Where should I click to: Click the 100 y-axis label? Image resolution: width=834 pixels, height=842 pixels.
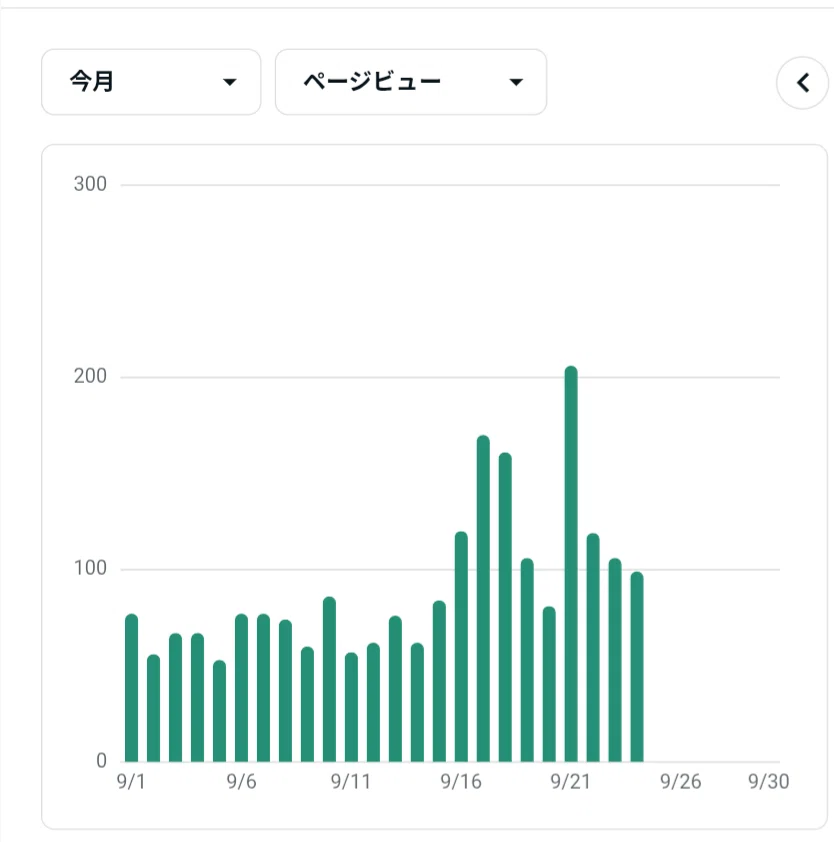point(90,568)
